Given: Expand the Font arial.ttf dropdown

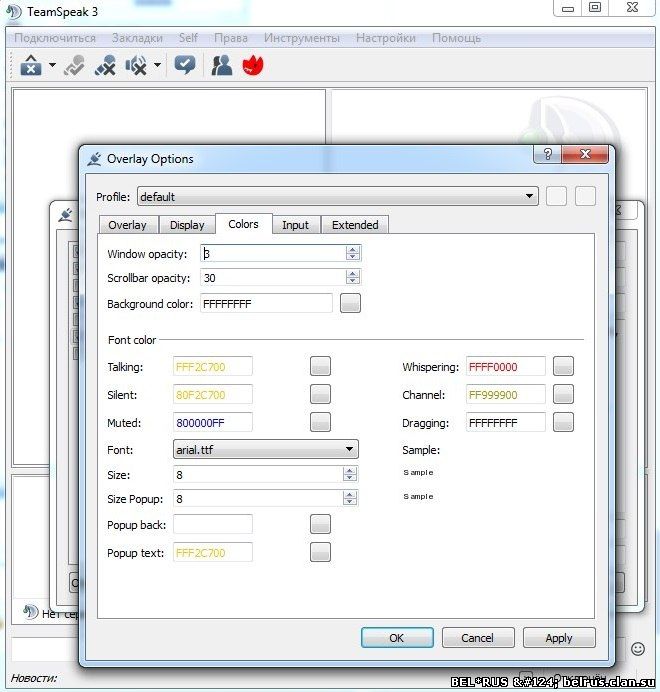Looking at the screenshot, I should [x=265, y=450].
